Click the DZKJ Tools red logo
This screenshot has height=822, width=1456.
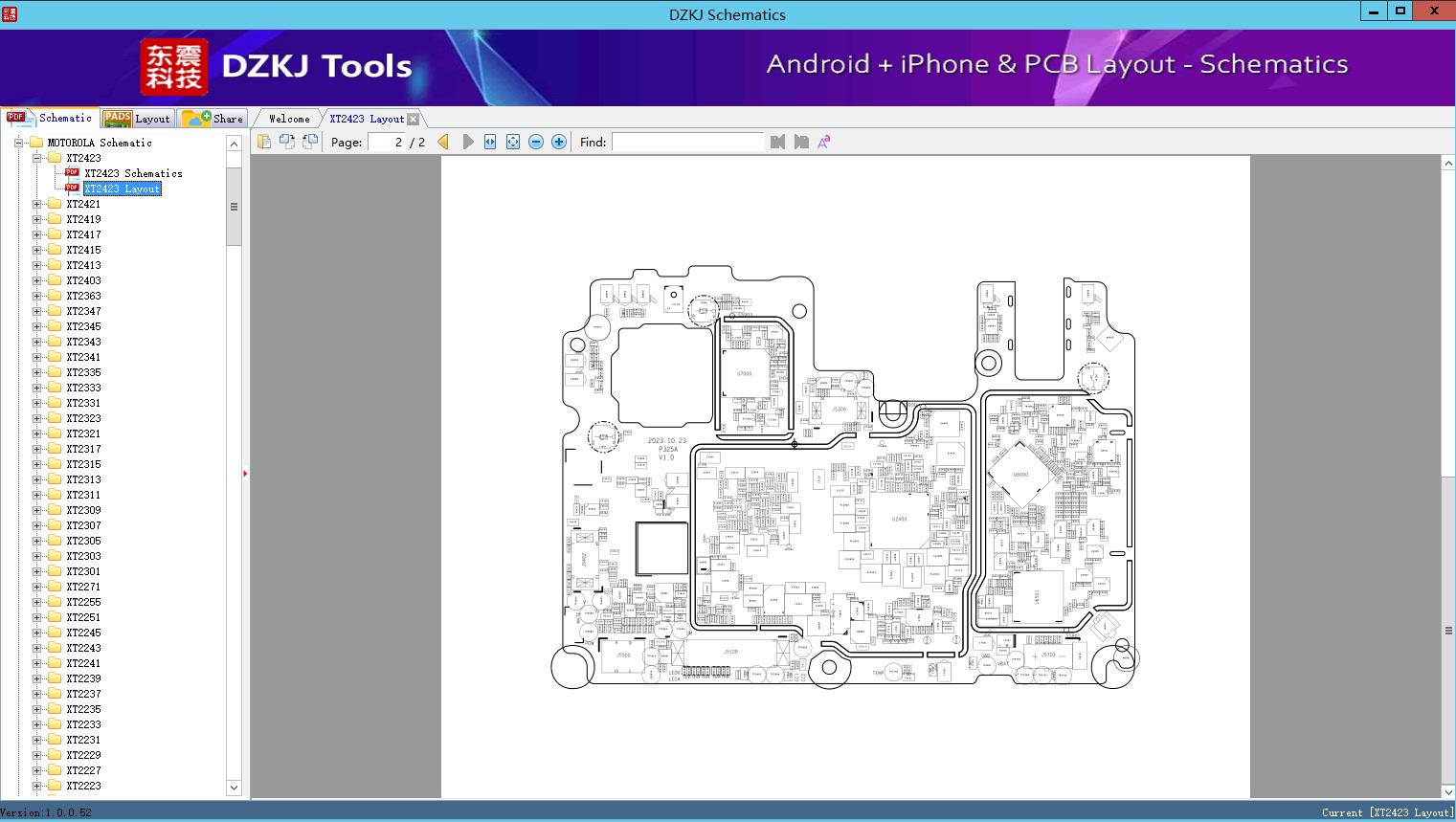coord(174,66)
